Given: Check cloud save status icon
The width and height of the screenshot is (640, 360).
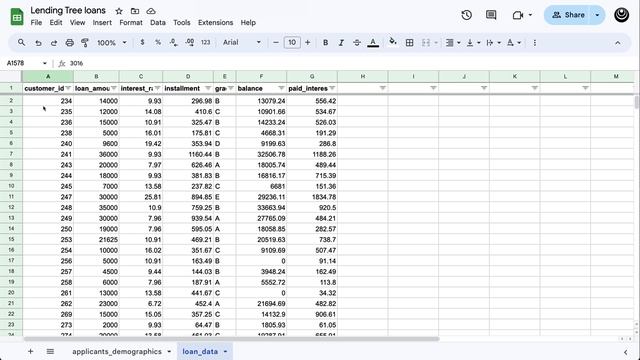Looking at the screenshot, I should (x=151, y=11).
